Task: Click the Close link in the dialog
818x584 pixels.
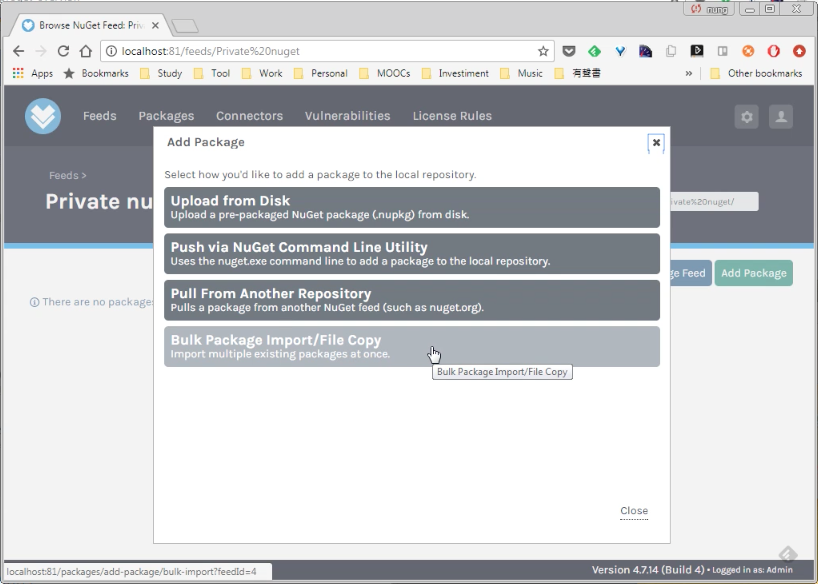Action: pos(634,511)
